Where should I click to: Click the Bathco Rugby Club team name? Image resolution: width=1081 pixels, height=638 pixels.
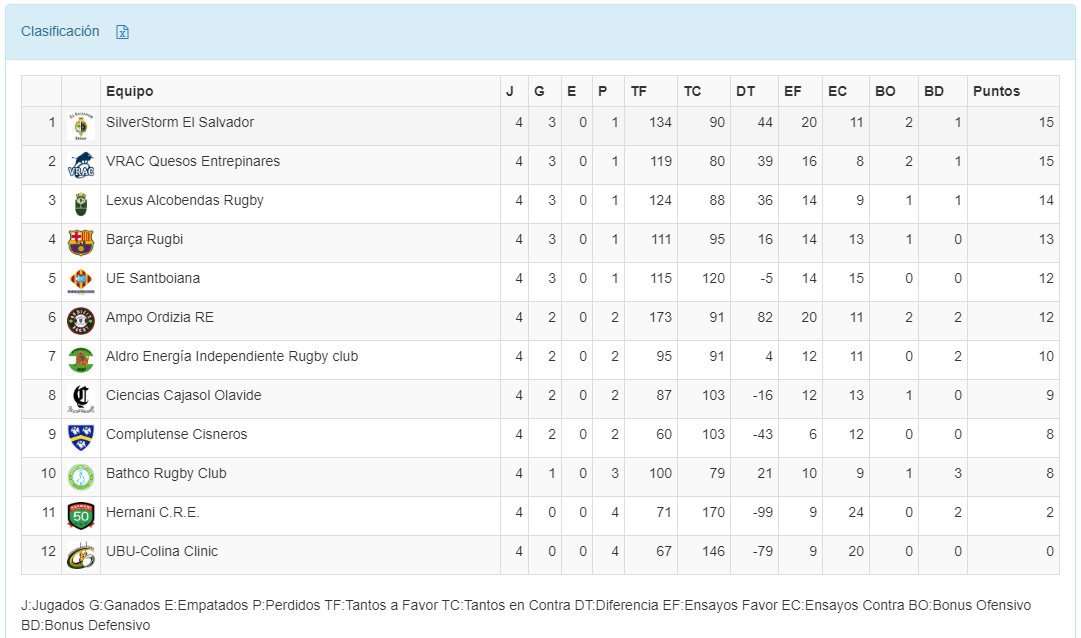pyautogui.click(x=166, y=474)
